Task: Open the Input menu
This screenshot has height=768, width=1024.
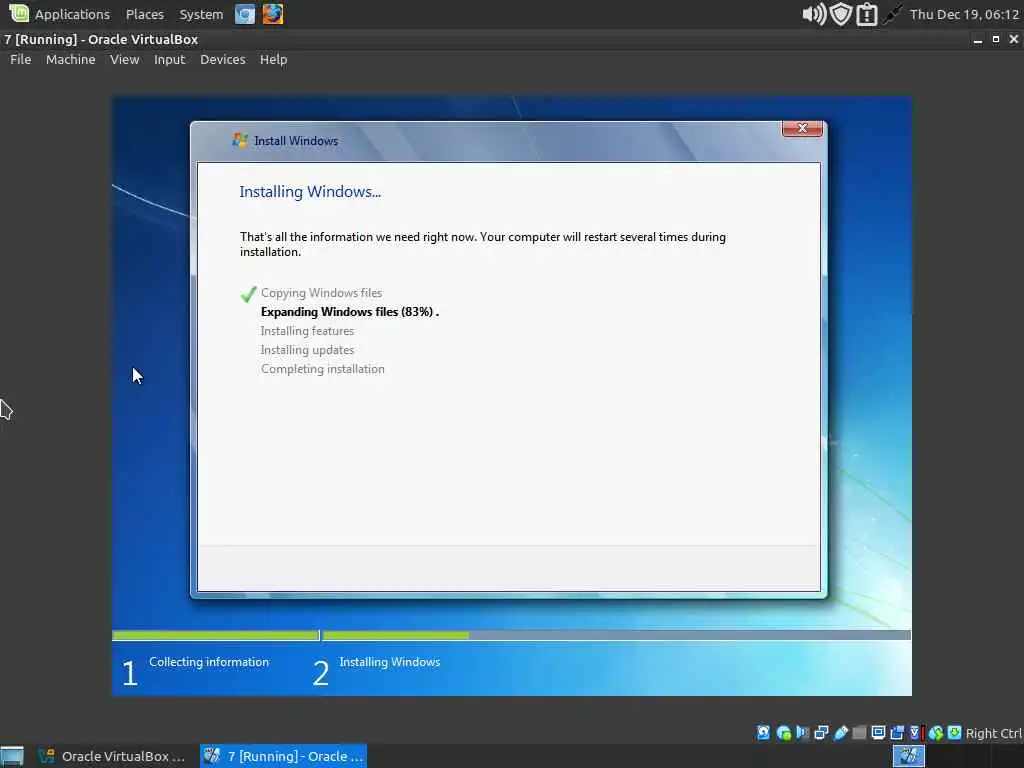Action: pos(169,59)
